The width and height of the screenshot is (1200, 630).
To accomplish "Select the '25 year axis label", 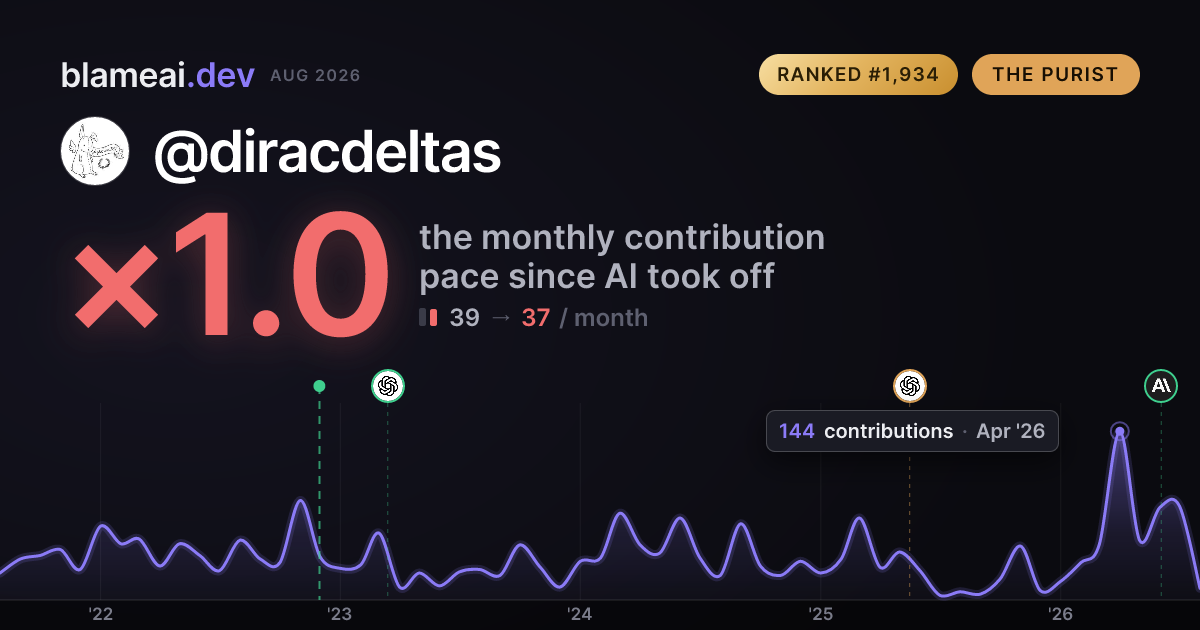I will pos(820,614).
